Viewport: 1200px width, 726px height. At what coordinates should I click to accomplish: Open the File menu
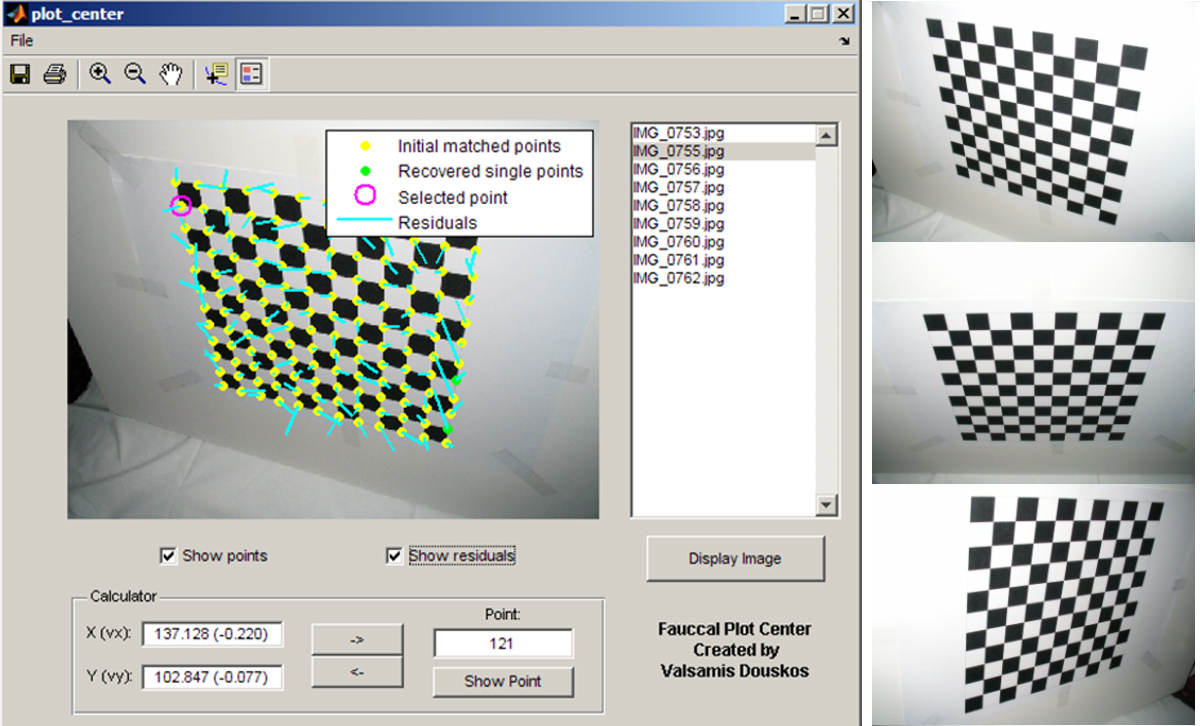coord(21,41)
